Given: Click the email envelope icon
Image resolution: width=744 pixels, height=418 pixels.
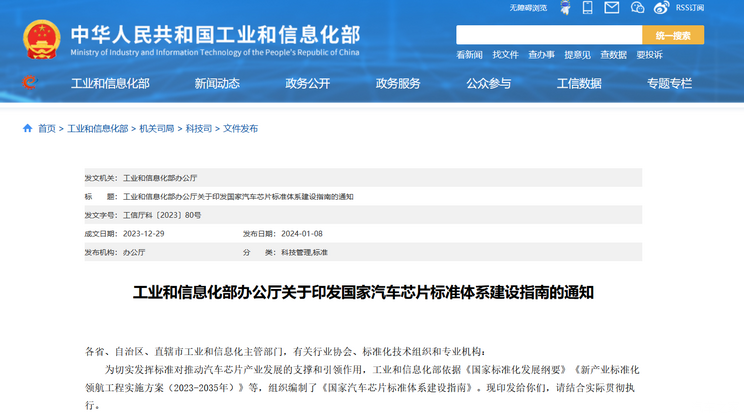Looking at the screenshot, I should [612, 8].
